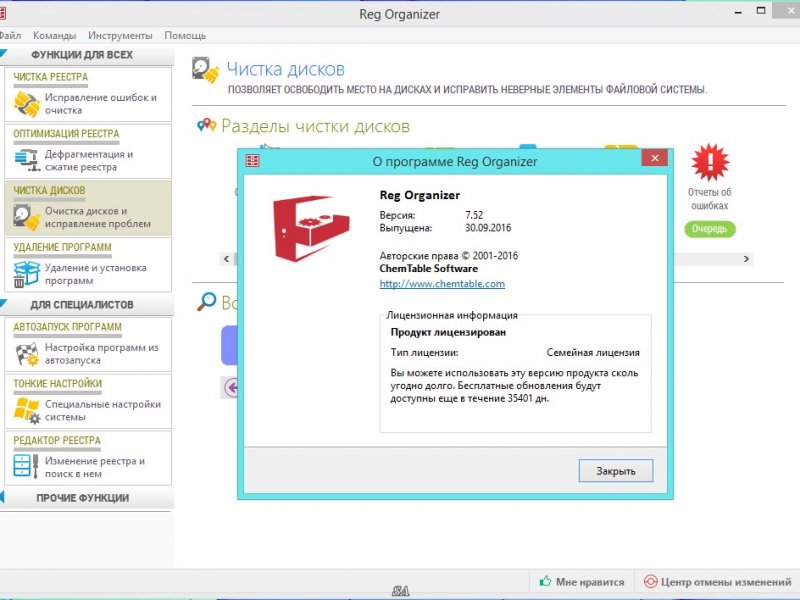
Task: Click the registry cleaning broom icon
Action: tap(27, 104)
